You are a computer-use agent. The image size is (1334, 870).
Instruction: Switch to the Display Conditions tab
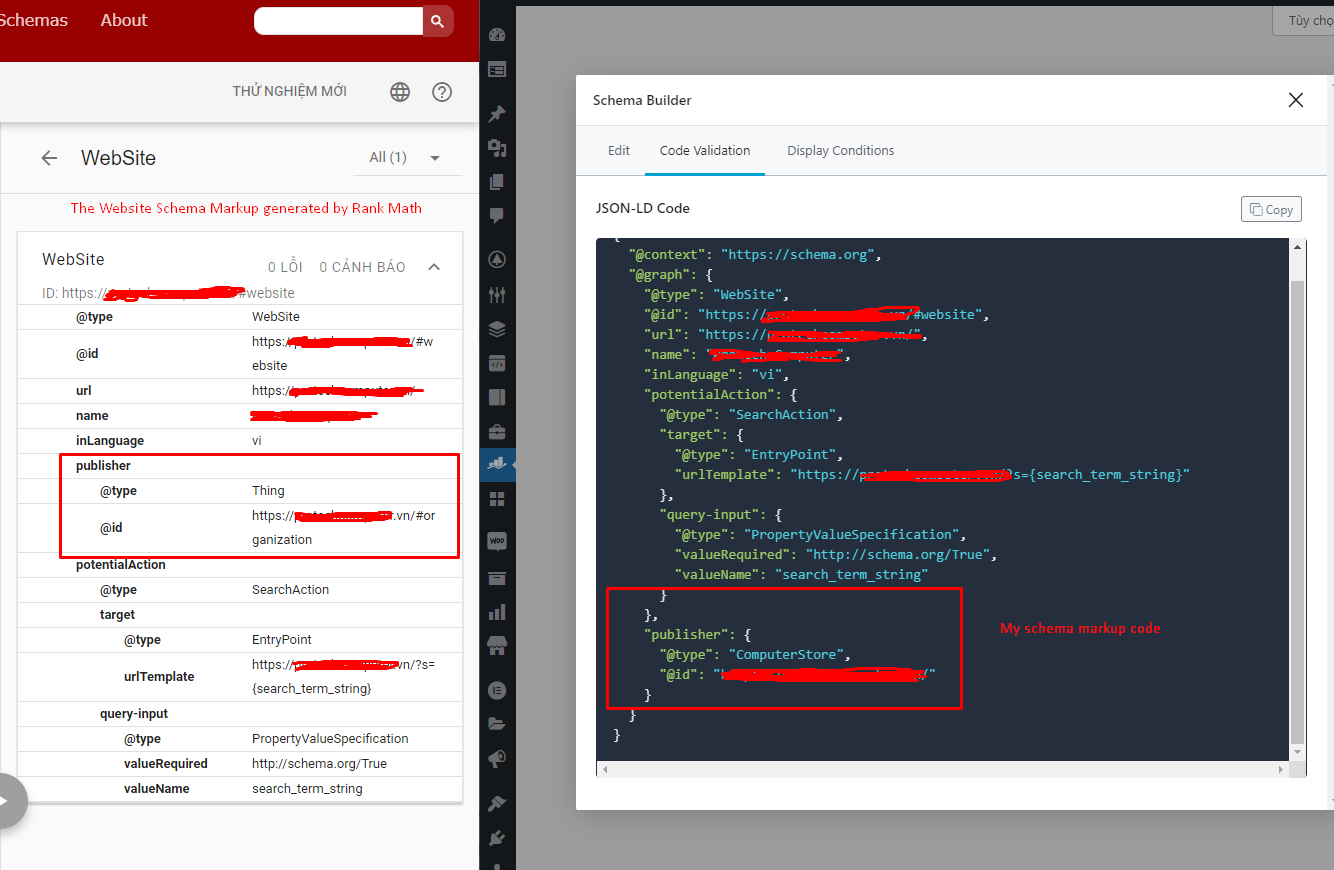(840, 151)
